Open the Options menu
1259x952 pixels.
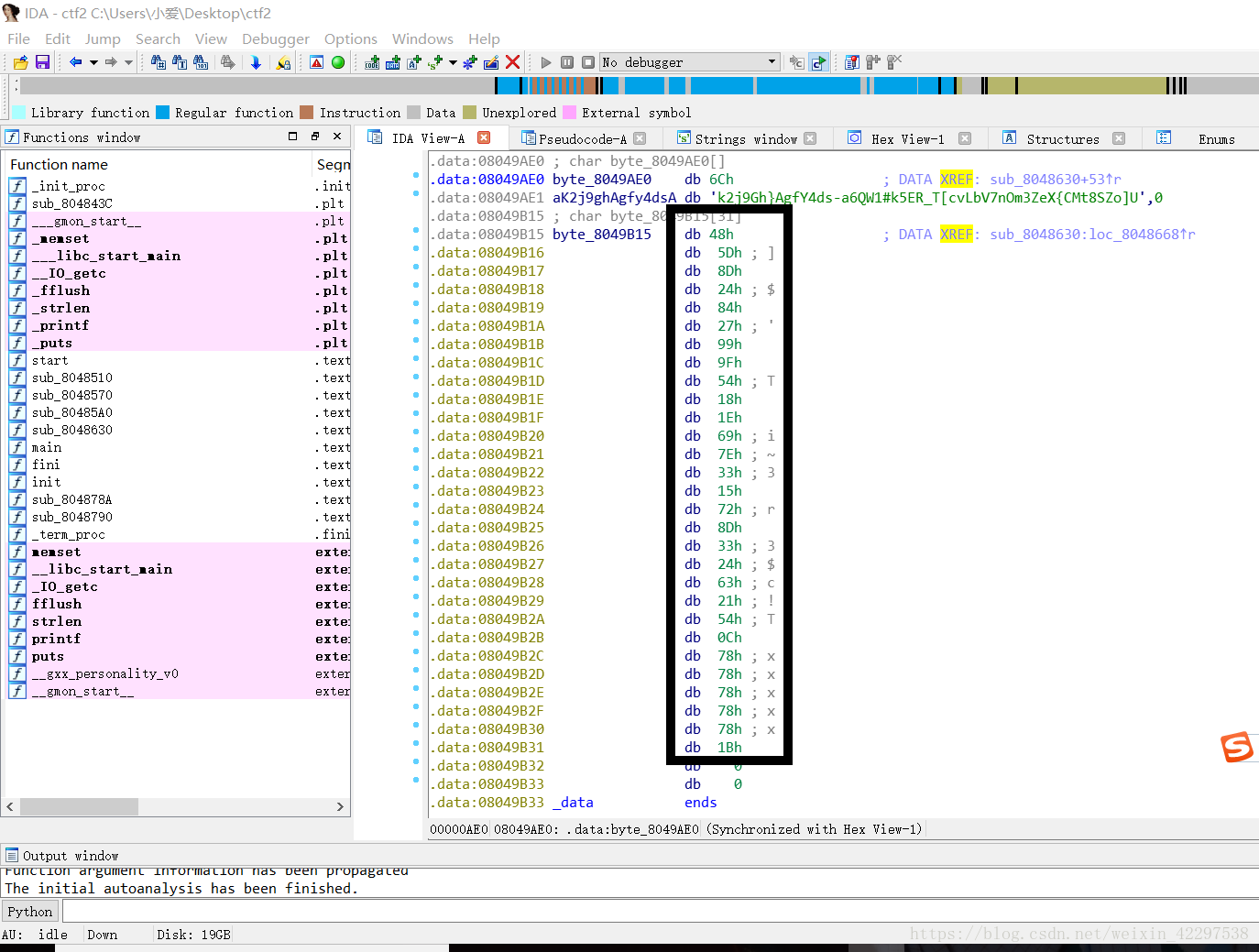[x=351, y=39]
